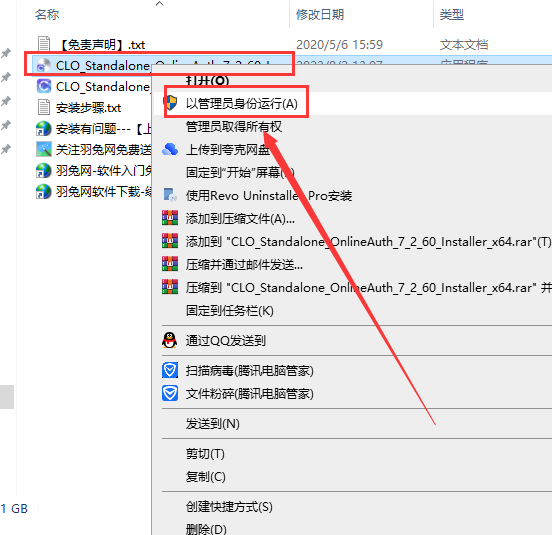552x535 pixels.
Task: Choose 管理员取得所有权 menu entry
Action: click(x=234, y=126)
